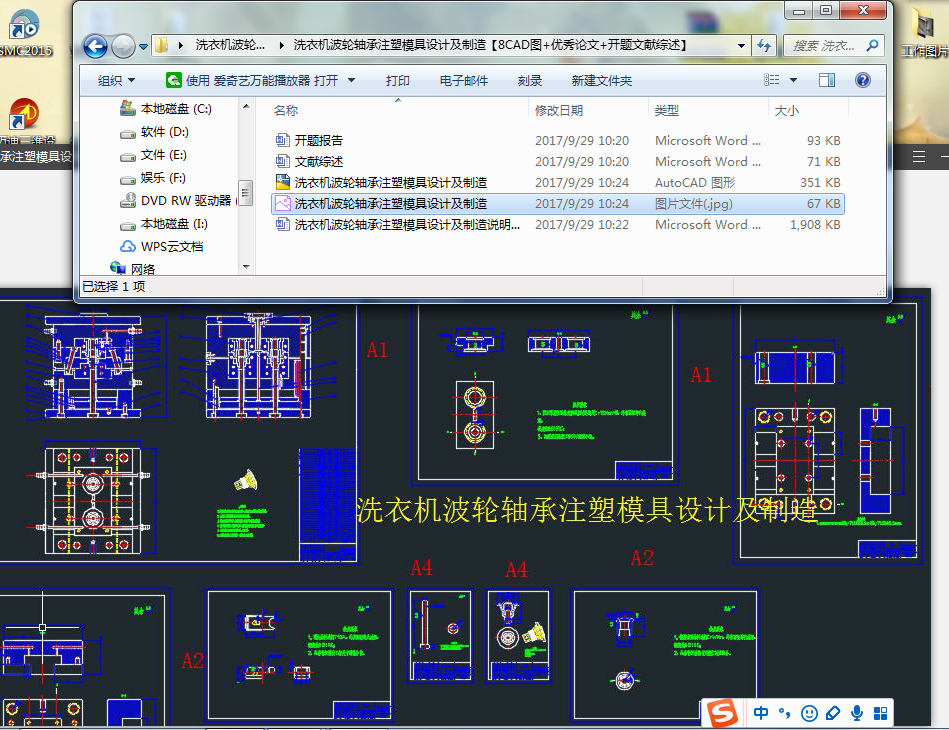
Task: Click the Explorer back navigation arrow
Action: 95,46
